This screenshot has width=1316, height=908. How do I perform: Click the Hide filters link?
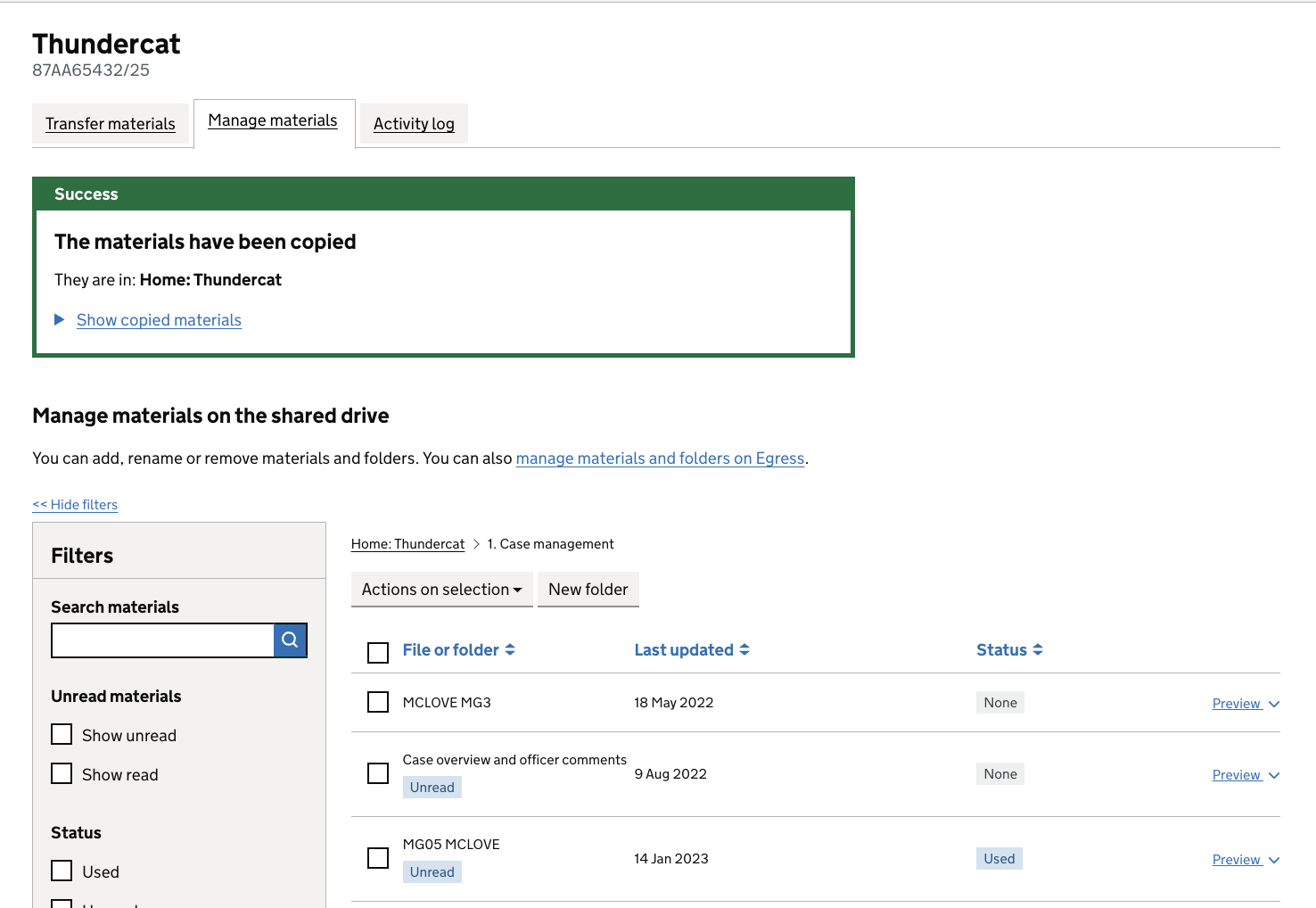point(75,505)
